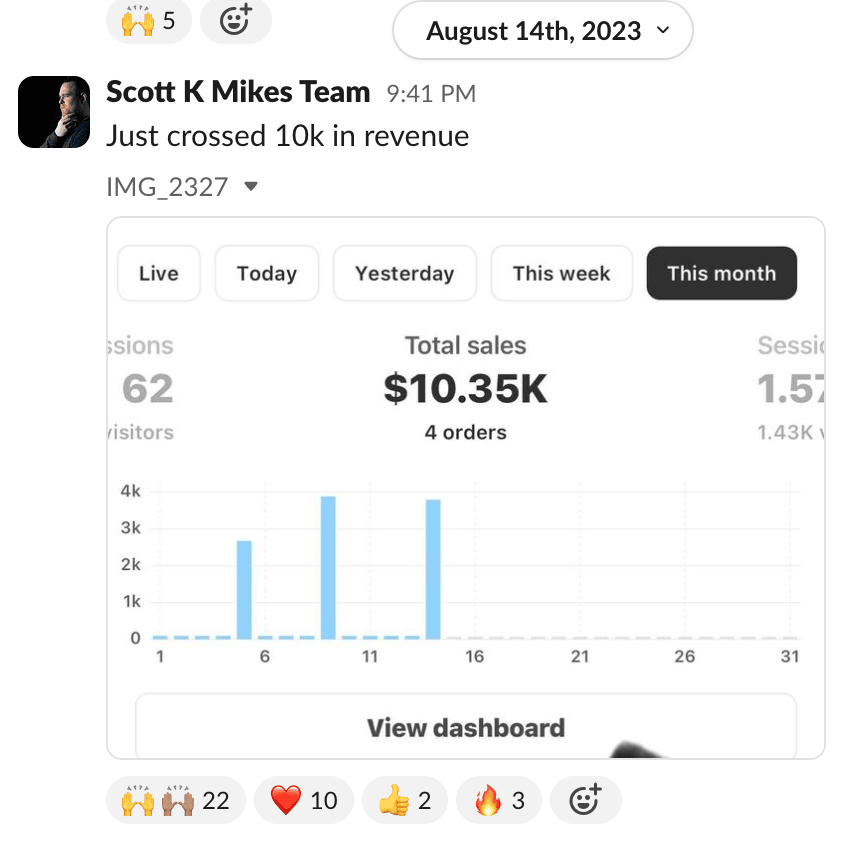This screenshot has width=846, height=850.
Task: Switch to the Yesterday tab
Action: [404, 273]
